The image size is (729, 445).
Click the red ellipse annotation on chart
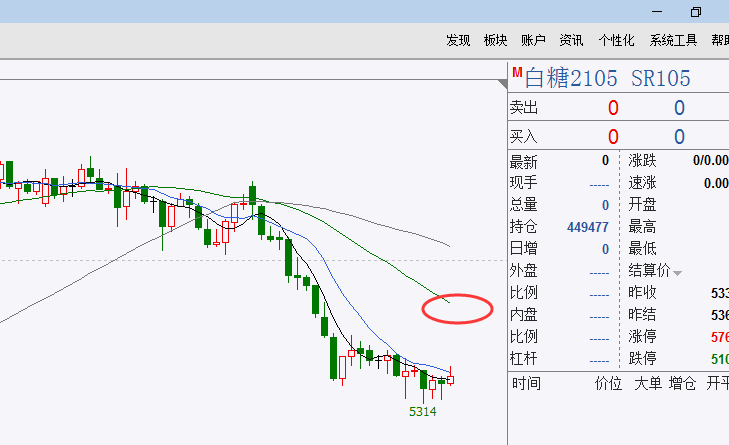pos(458,309)
